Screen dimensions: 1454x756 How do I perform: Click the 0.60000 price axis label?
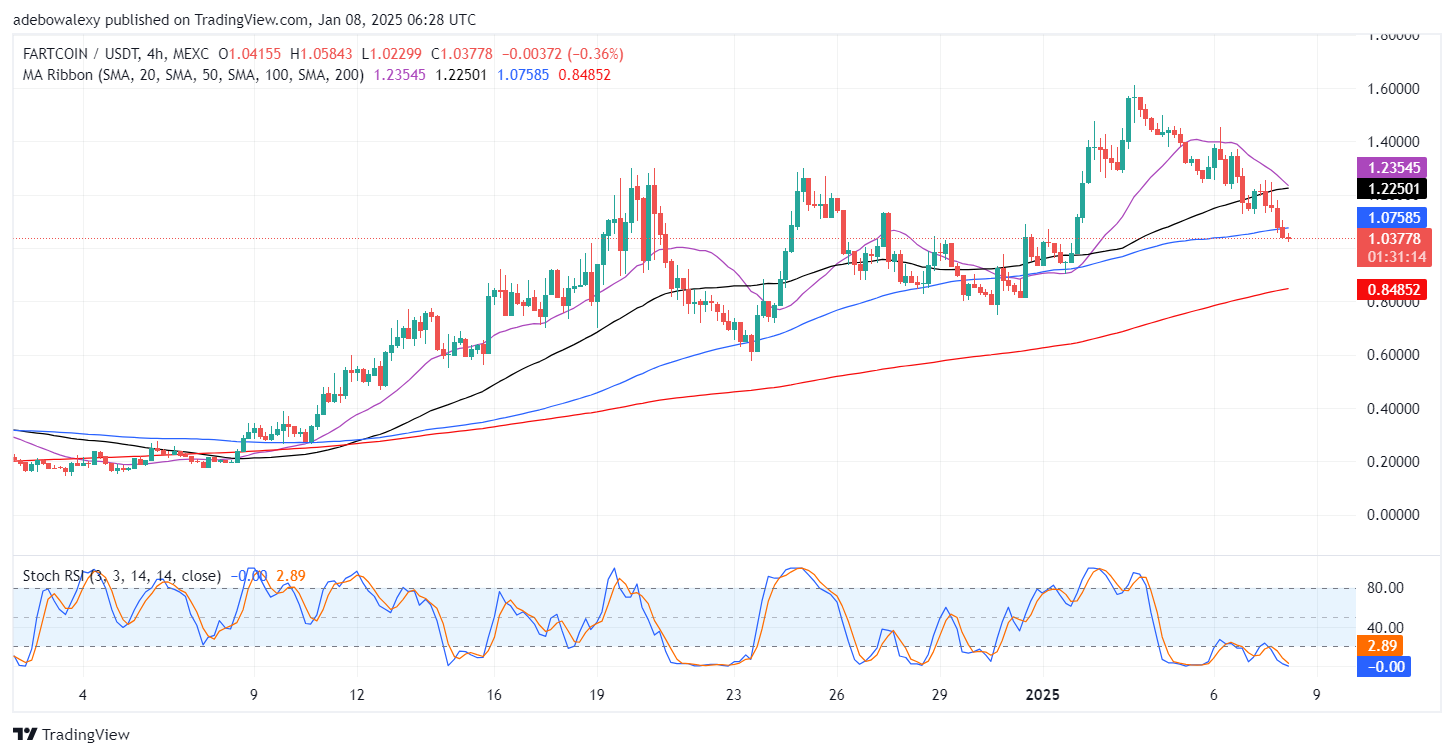click(1393, 355)
